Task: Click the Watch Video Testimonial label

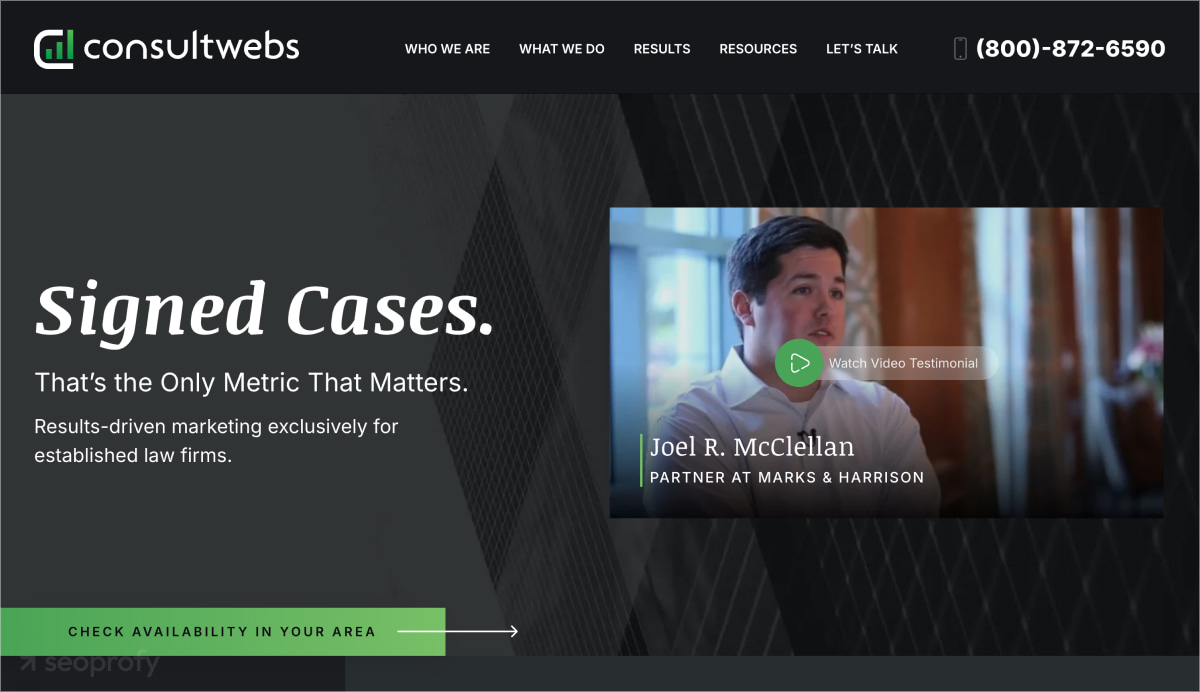Action: pyautogui.click(x=903, y=363)
